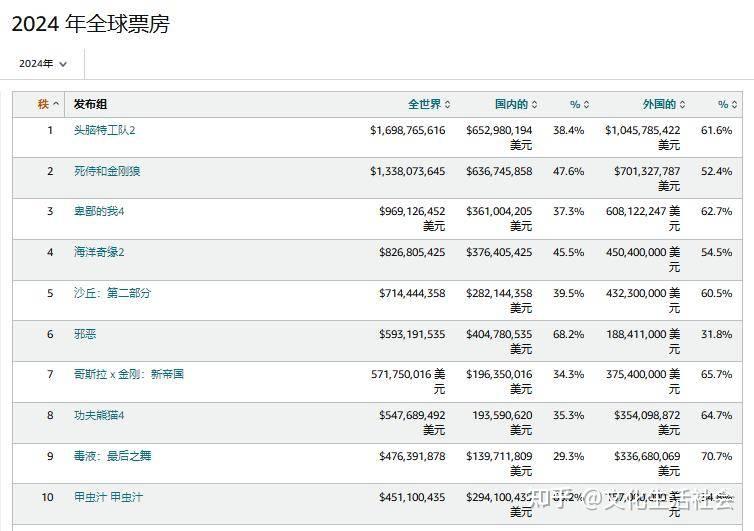Open the 功夫熊猫4 movie link
Image resolution: width=754 pixels, height=531 pixels.
pyautogui.click(x=99, y=415)
